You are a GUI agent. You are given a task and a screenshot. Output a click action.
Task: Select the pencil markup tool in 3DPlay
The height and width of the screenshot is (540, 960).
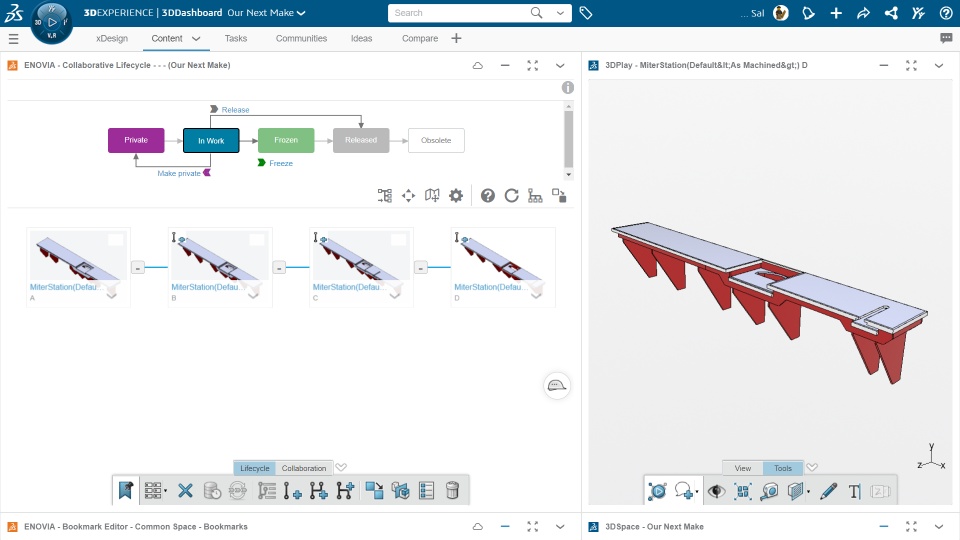coord(828,491)
